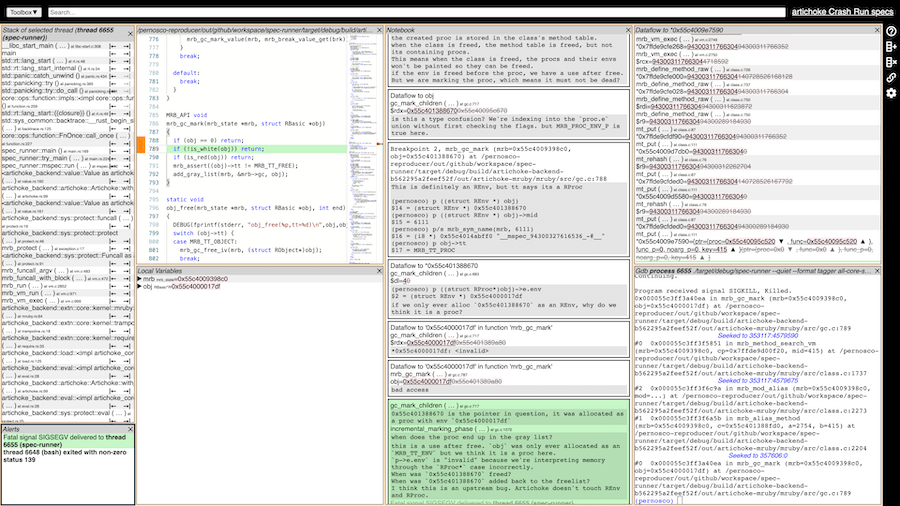Jump to end of __libc_start_main frame
Viewport: 900px width, 506px height.
[x=127, y=46]
